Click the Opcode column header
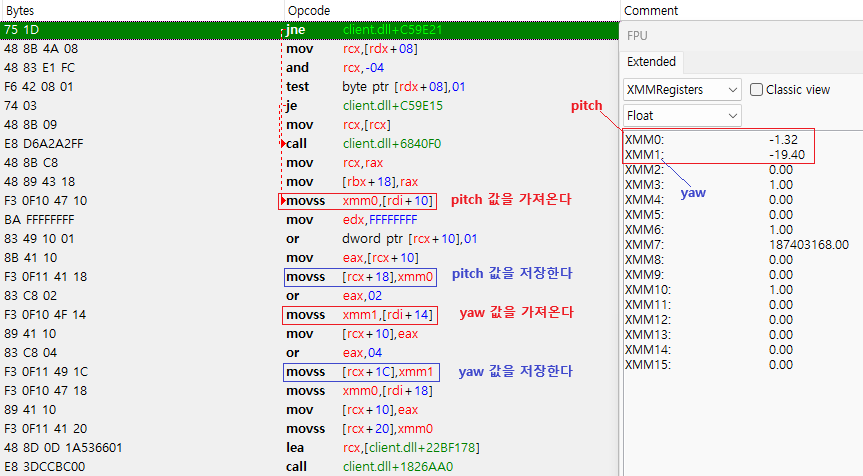This screenshot has height=476, width=863. 309,10
